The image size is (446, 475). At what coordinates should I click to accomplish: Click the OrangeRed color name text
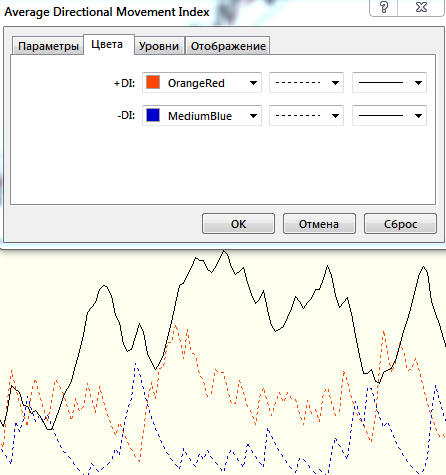coord(196,83)
